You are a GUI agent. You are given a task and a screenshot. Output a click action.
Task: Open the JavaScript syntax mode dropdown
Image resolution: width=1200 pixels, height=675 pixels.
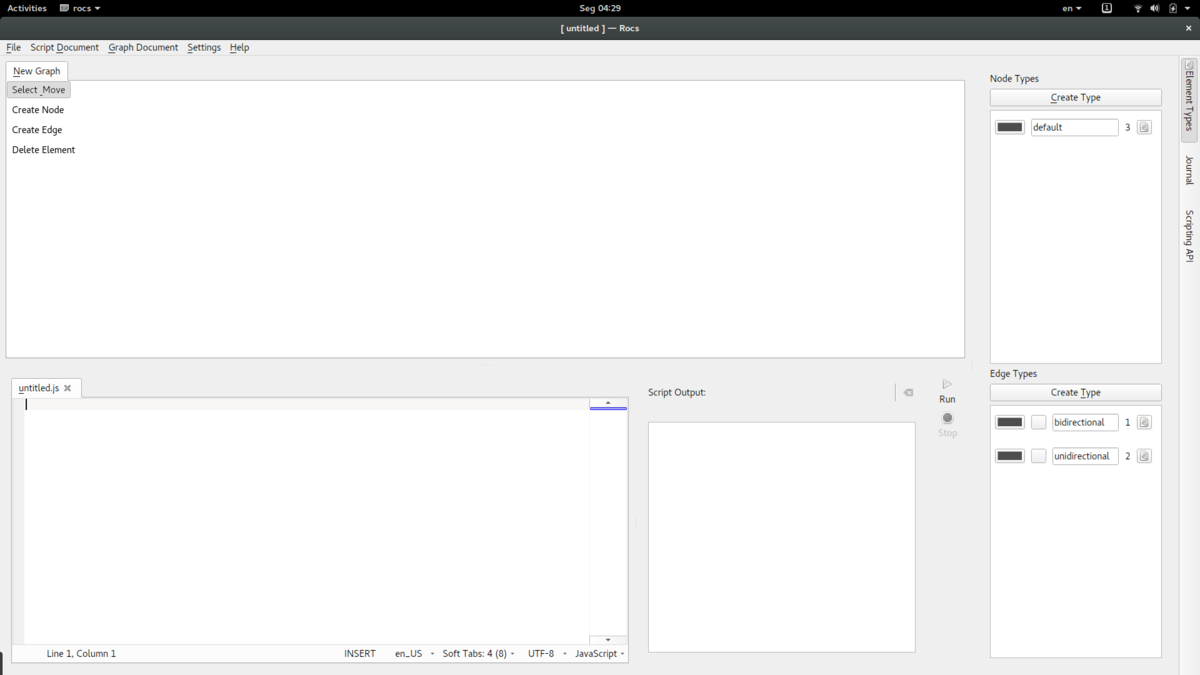pyautogui.click(x=600, y=654)
